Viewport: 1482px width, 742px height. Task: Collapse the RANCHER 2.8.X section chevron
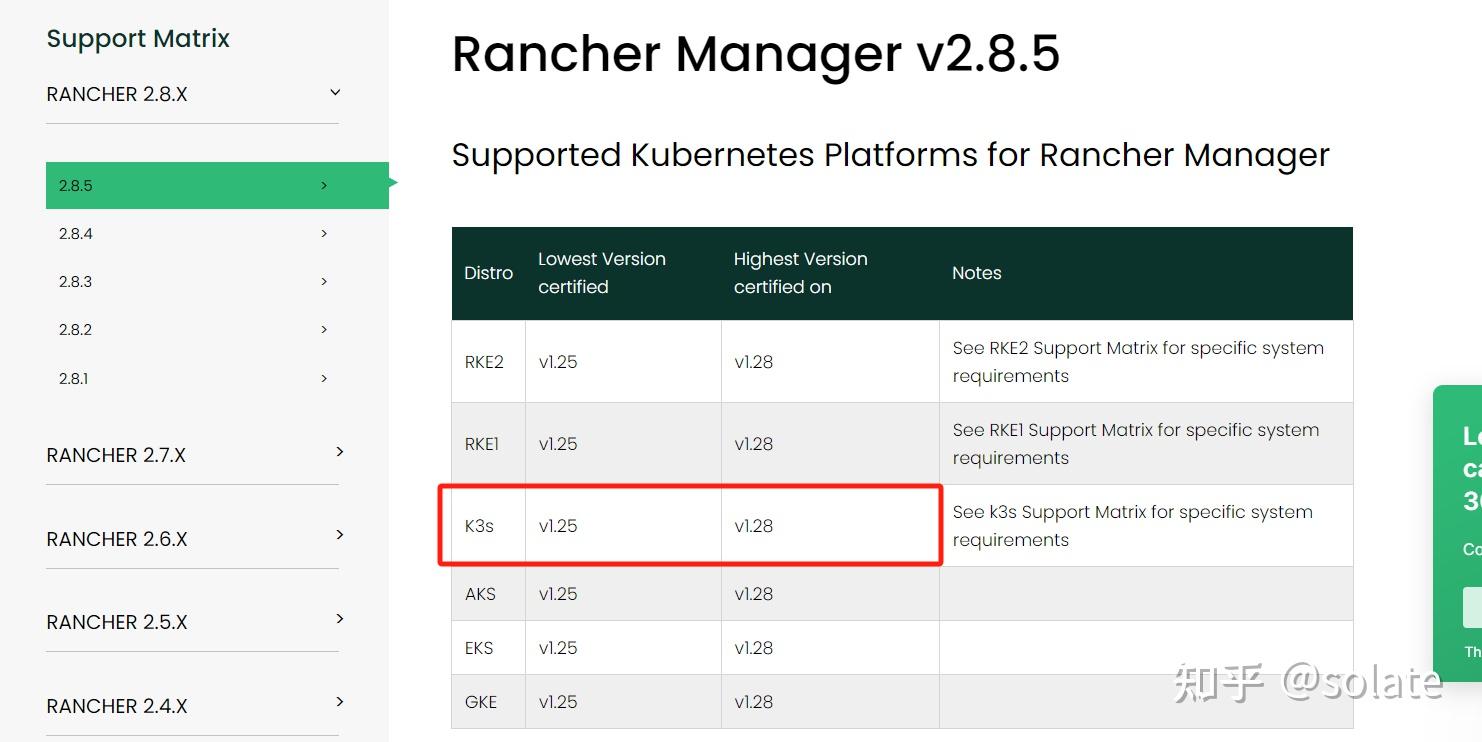[x=335, y=93]
